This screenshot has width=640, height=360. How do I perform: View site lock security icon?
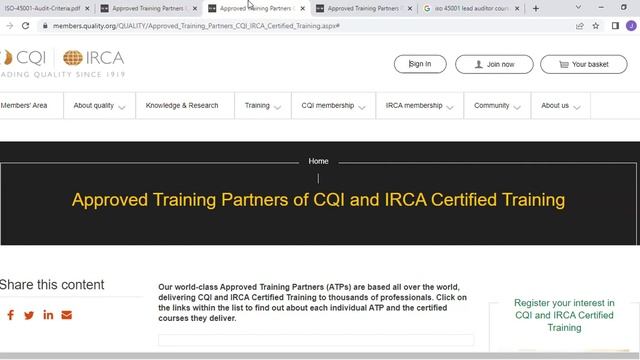coord(45,26)
